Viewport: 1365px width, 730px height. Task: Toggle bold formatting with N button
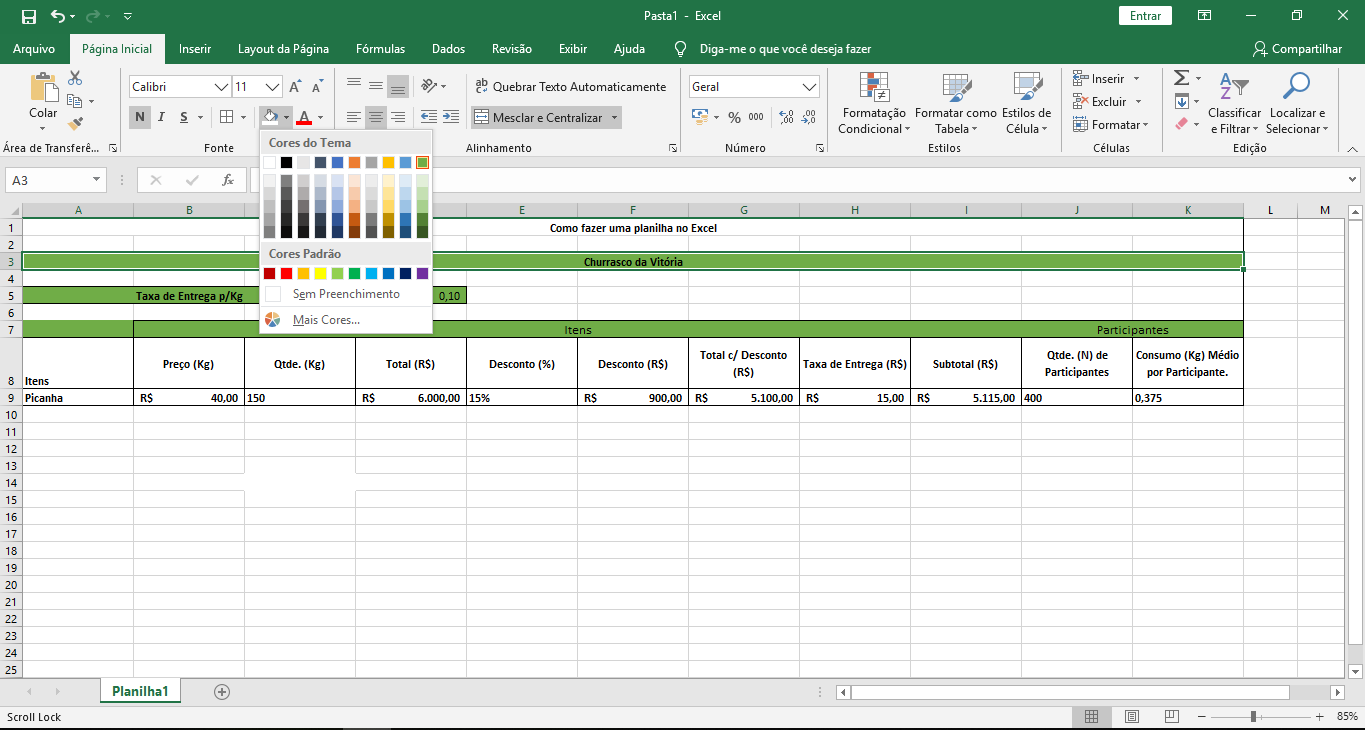click(x=140, y=117)
